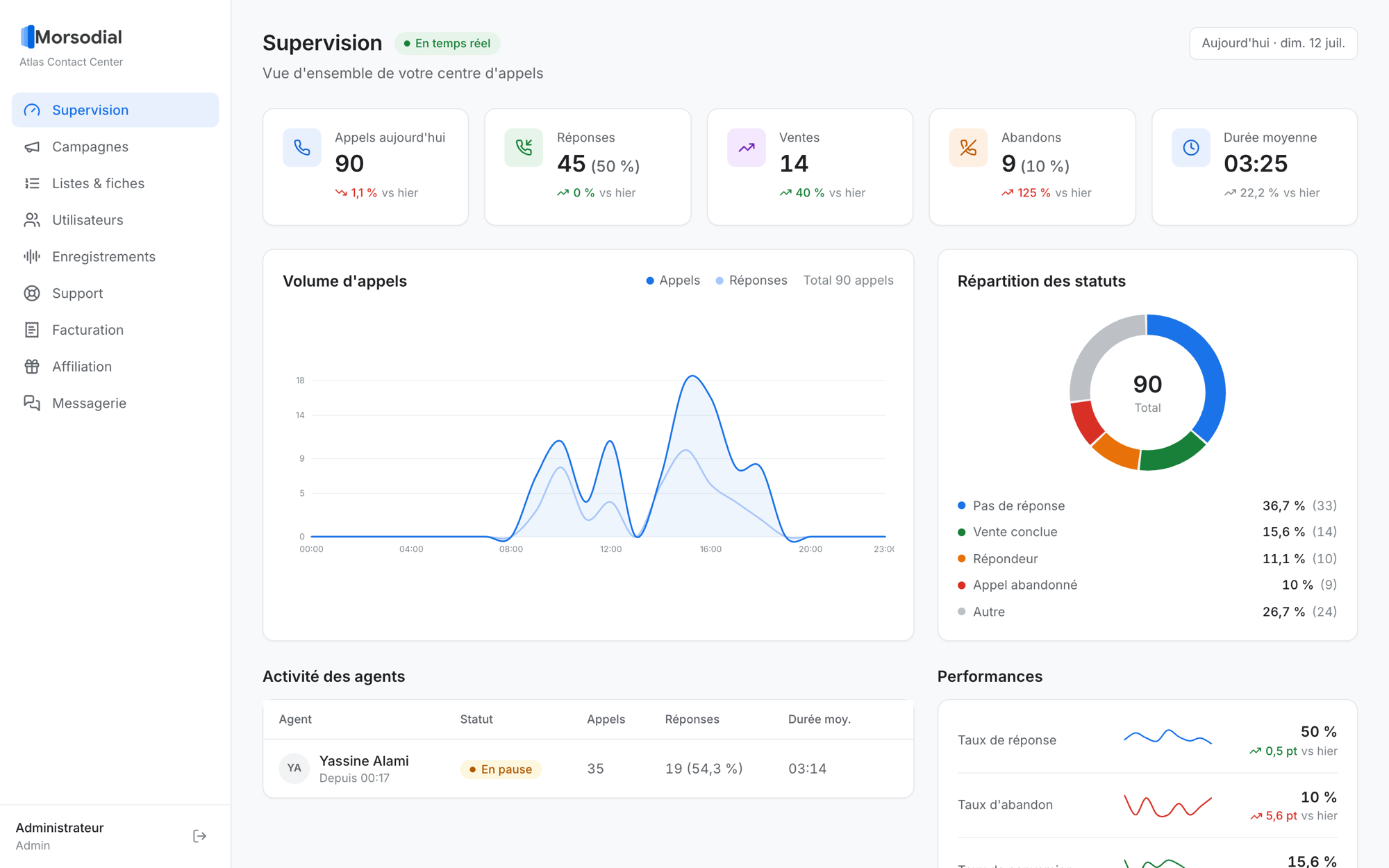Click the Morsodial logo icon
Screen dimensions: 1389x868
click(27, 37)
